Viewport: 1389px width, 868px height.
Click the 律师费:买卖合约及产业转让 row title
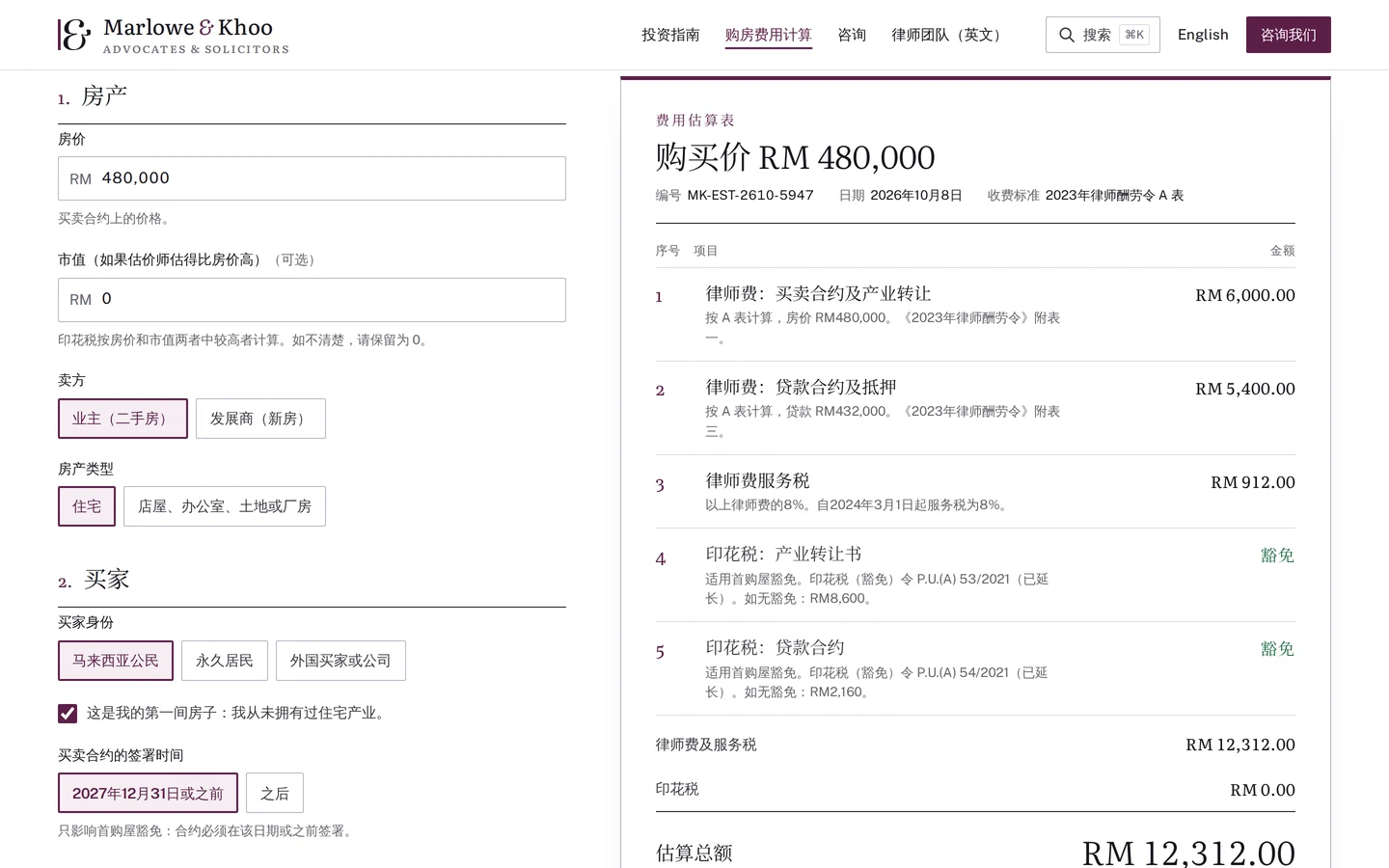(x=818, y=294)
